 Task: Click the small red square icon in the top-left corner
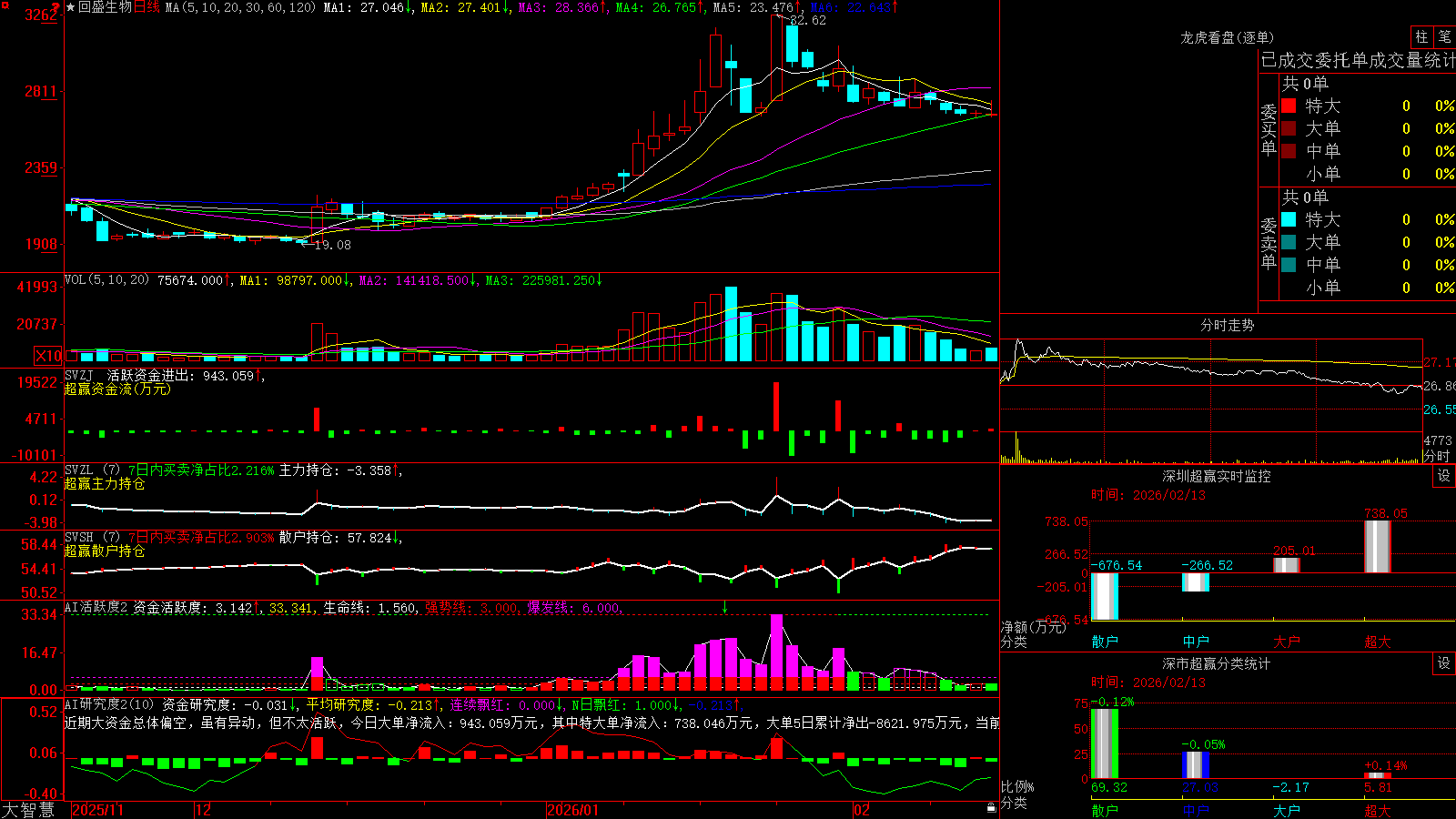(x=5, y=5)
